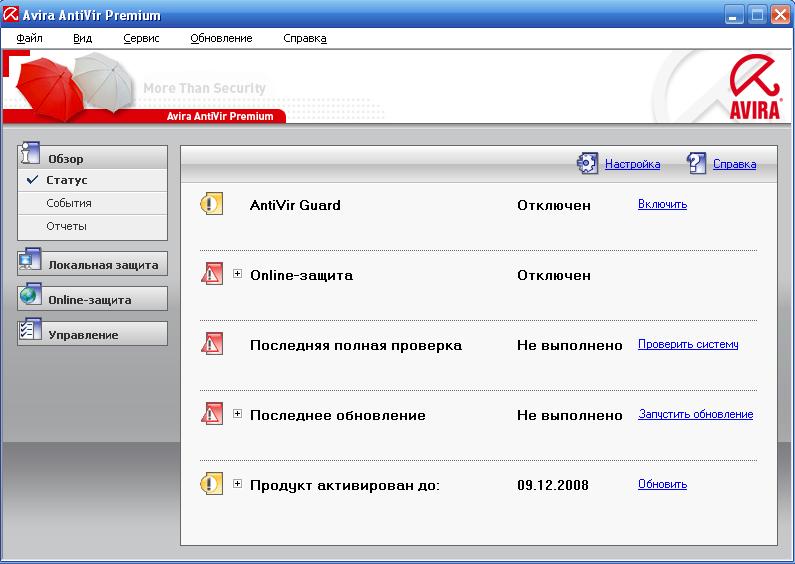Click red alert icon for Последнее обновление
Screen dimensions: 795x564
pos(212,414)
